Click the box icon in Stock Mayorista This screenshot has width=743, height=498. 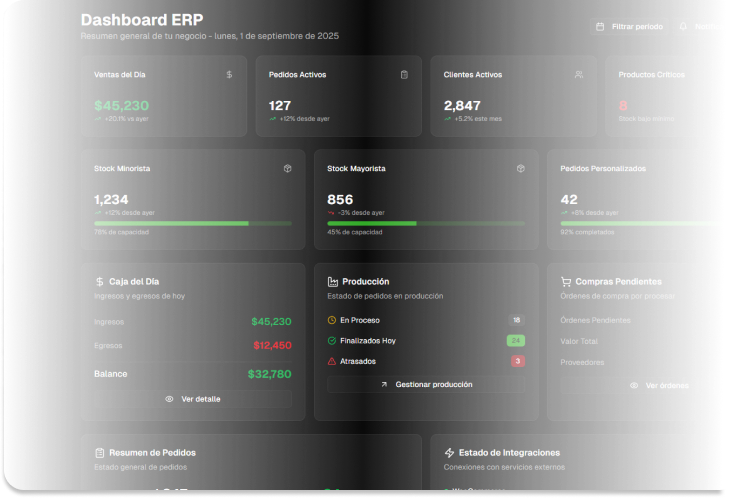point(521,168)
